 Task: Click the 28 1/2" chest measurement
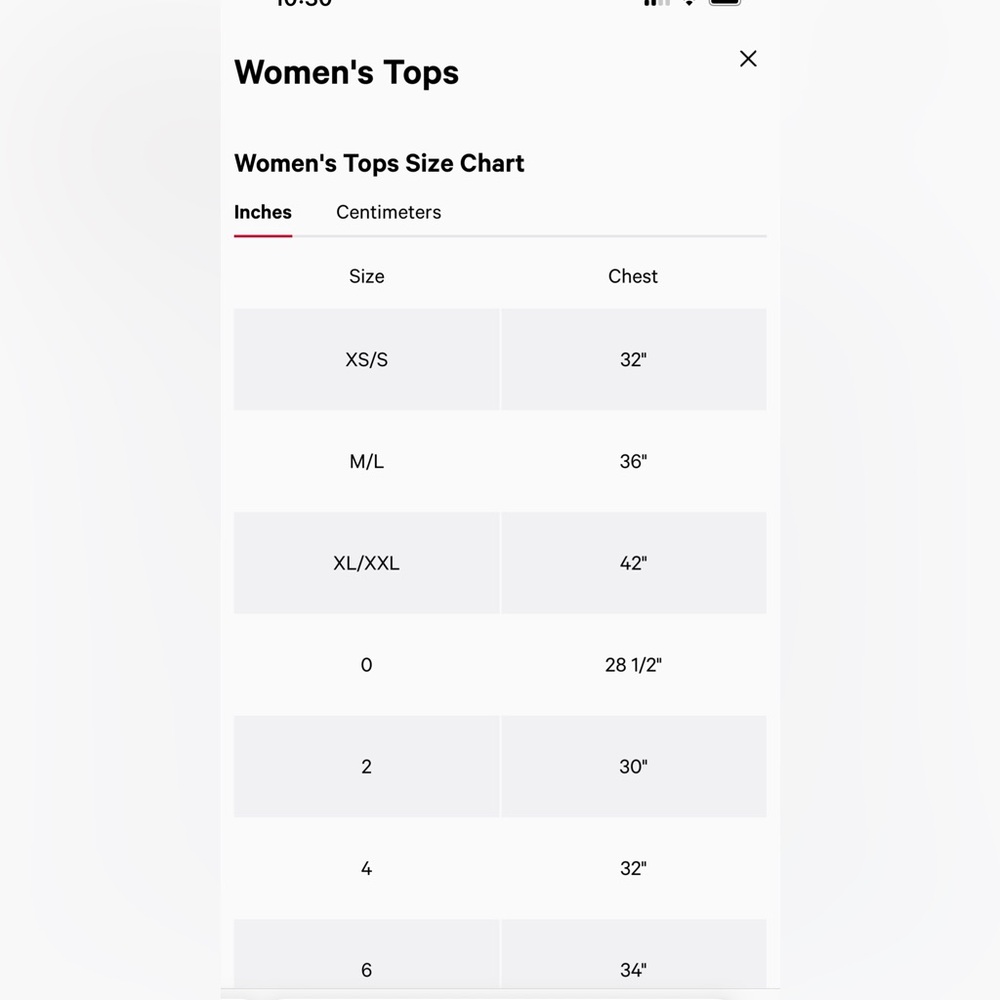(633, 665)
